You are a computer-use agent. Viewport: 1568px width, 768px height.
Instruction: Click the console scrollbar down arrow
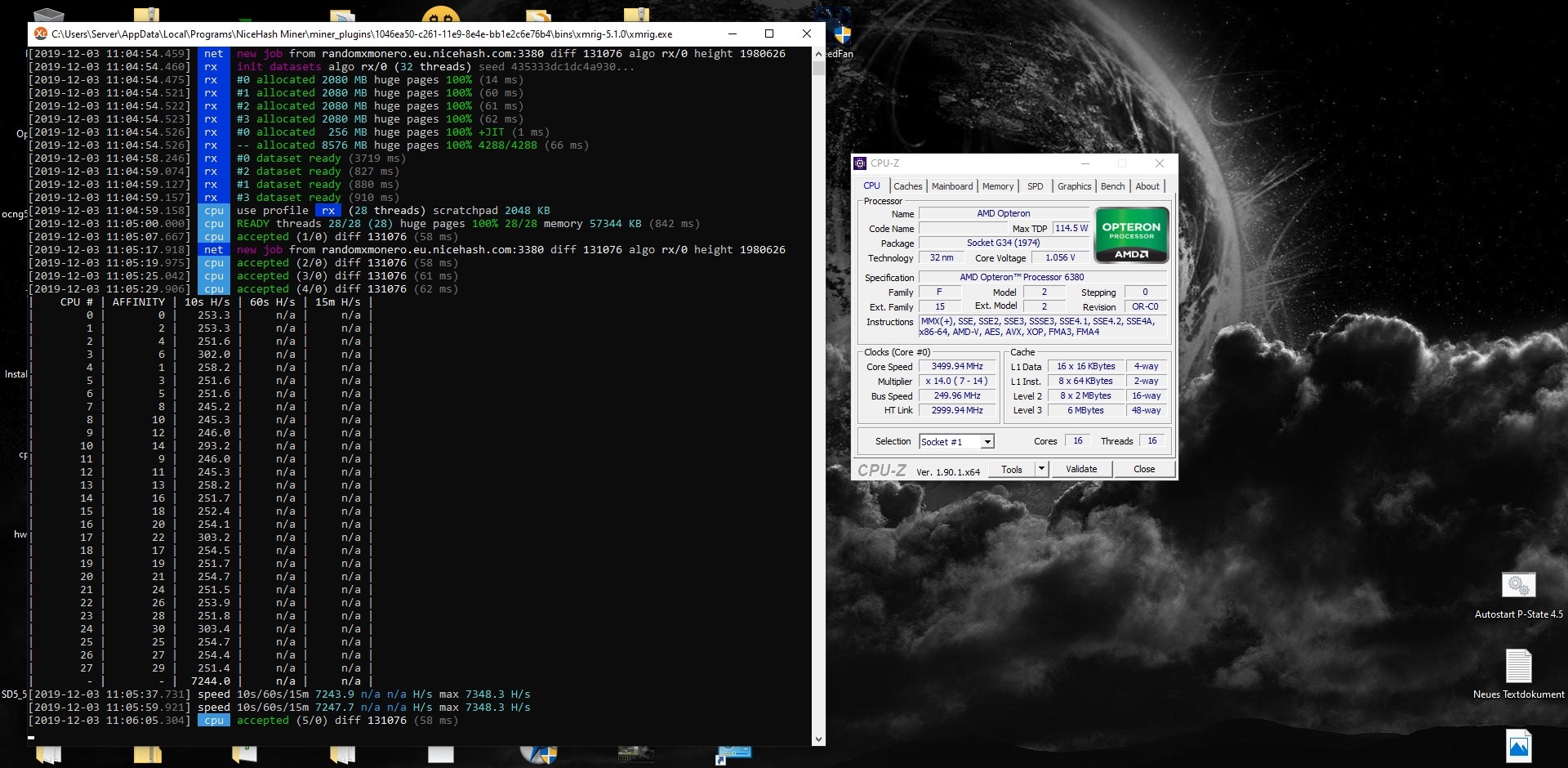pos(819,739)
